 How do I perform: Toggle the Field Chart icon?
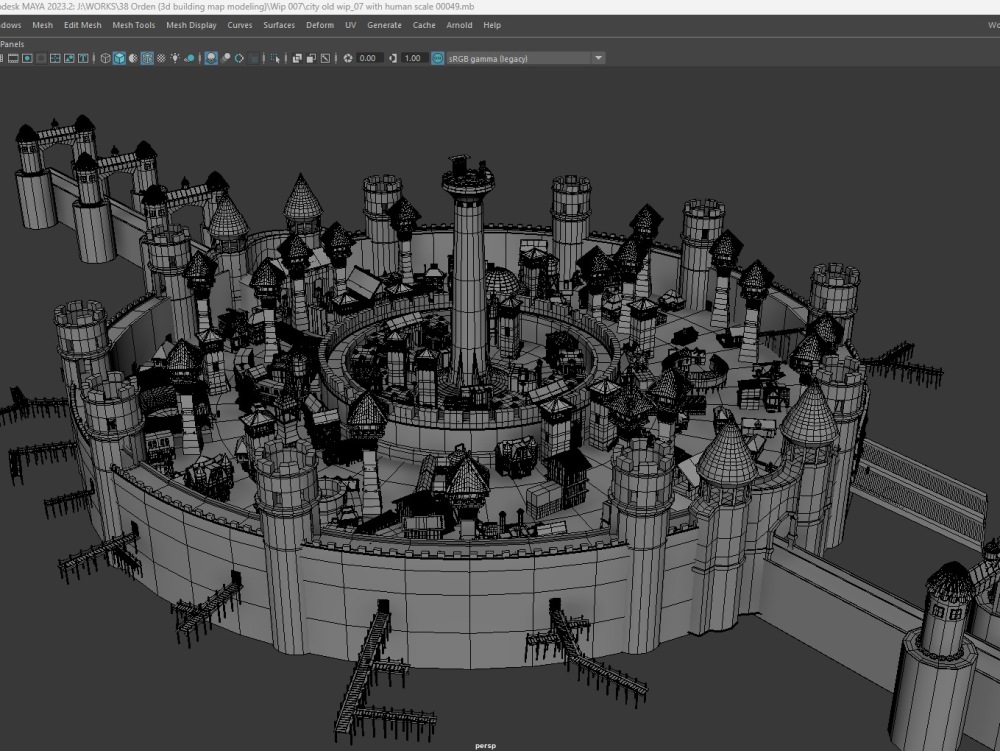(x=55, y=58)
